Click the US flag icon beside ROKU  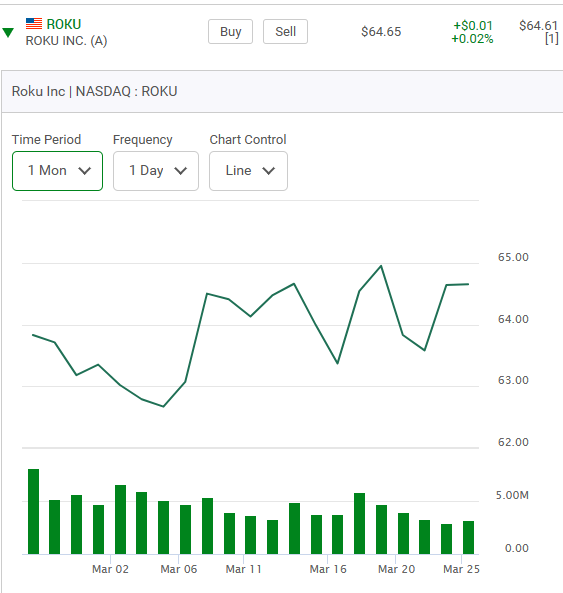(34, 24)
